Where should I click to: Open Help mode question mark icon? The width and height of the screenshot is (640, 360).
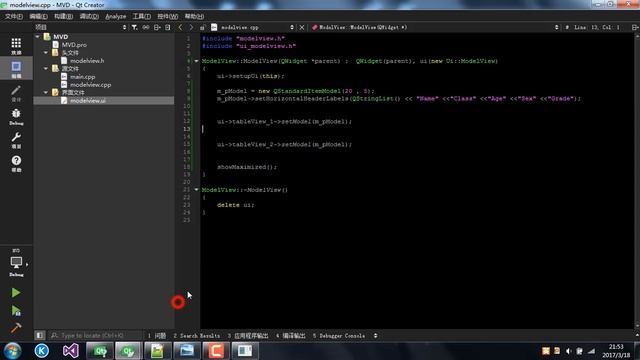pos(16,163)
